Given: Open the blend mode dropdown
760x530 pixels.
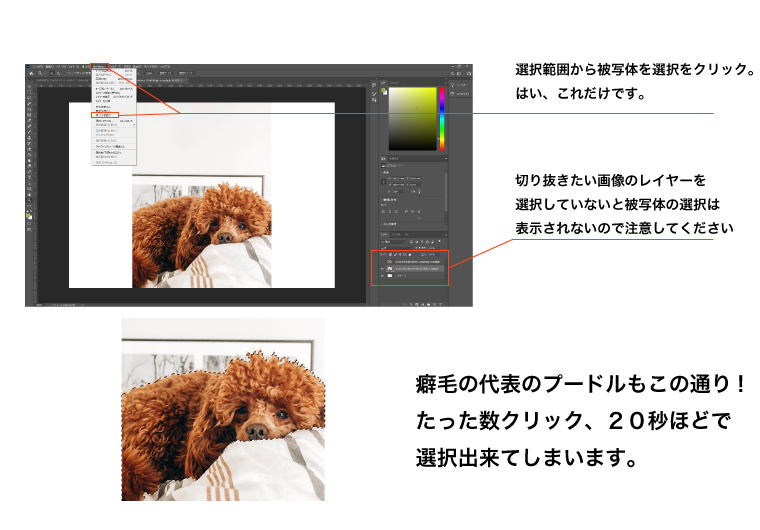Looking at the screenshot, I should (397, 248).
